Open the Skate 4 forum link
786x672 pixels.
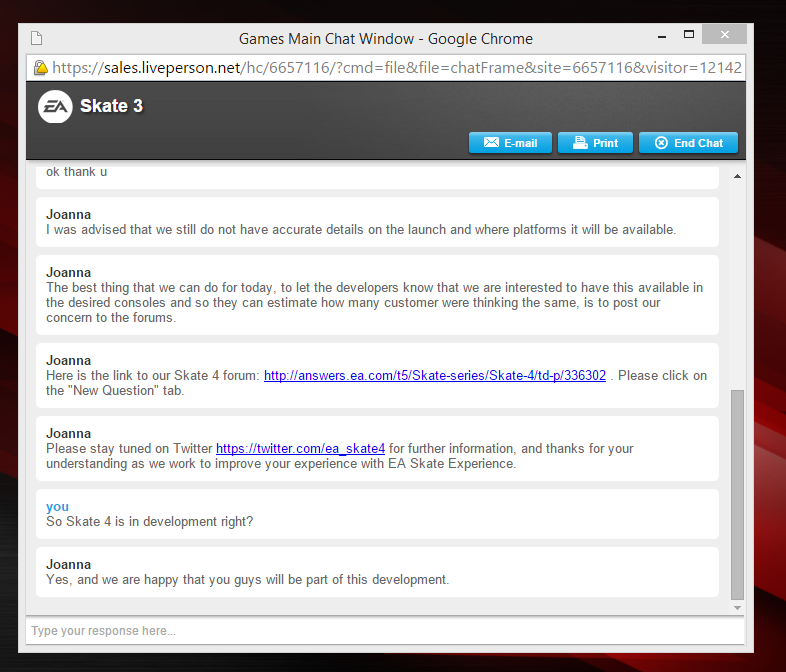tap(435, 375)
